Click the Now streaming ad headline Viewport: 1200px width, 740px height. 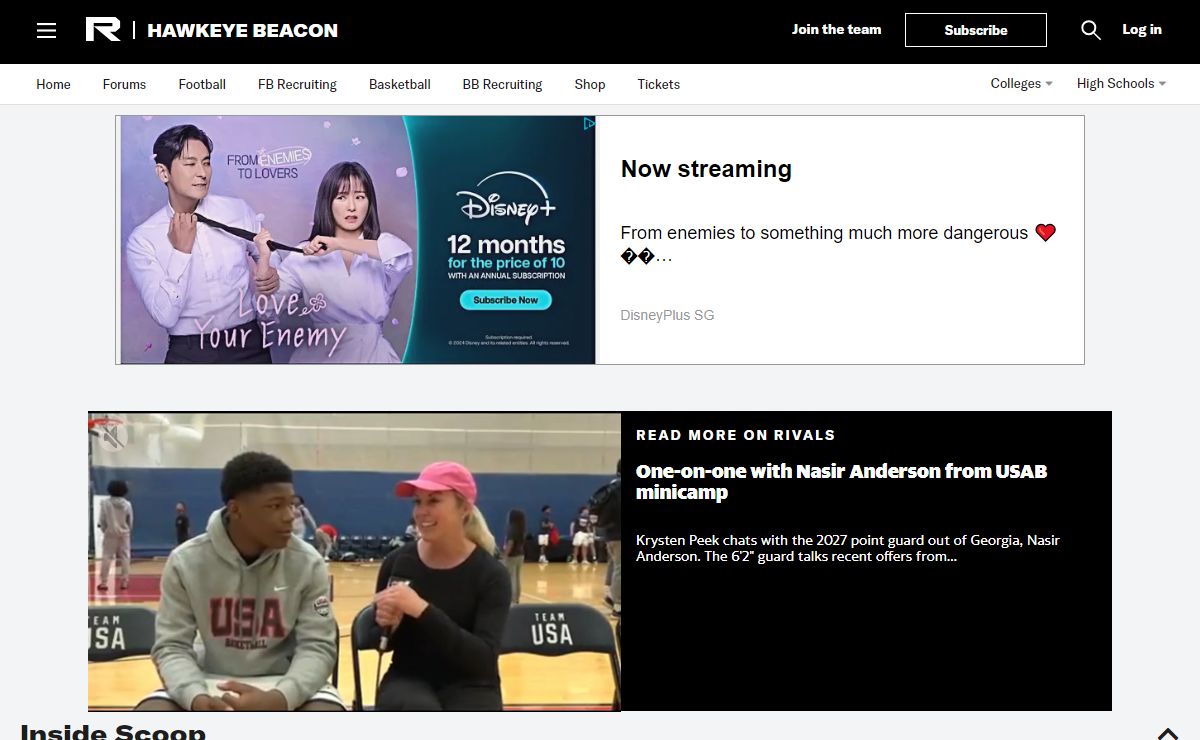[x=706, y=169]
